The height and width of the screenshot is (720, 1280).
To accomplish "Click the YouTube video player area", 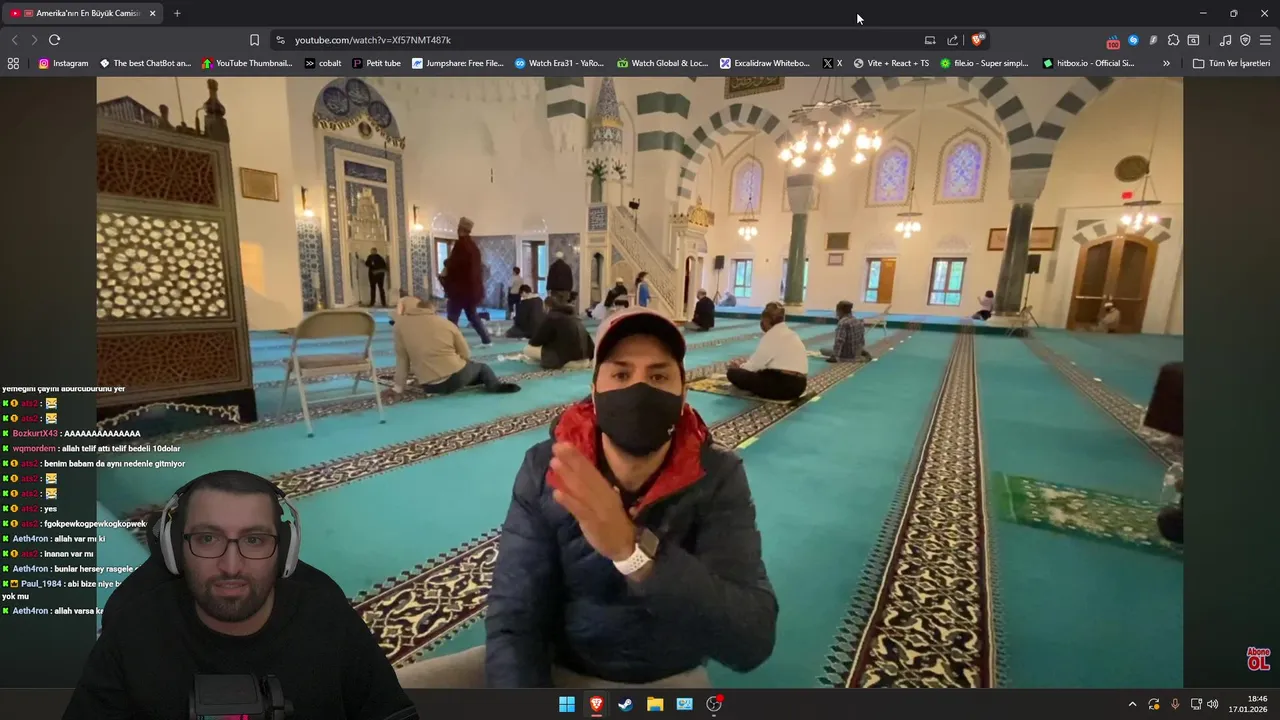I will [640, 380].
